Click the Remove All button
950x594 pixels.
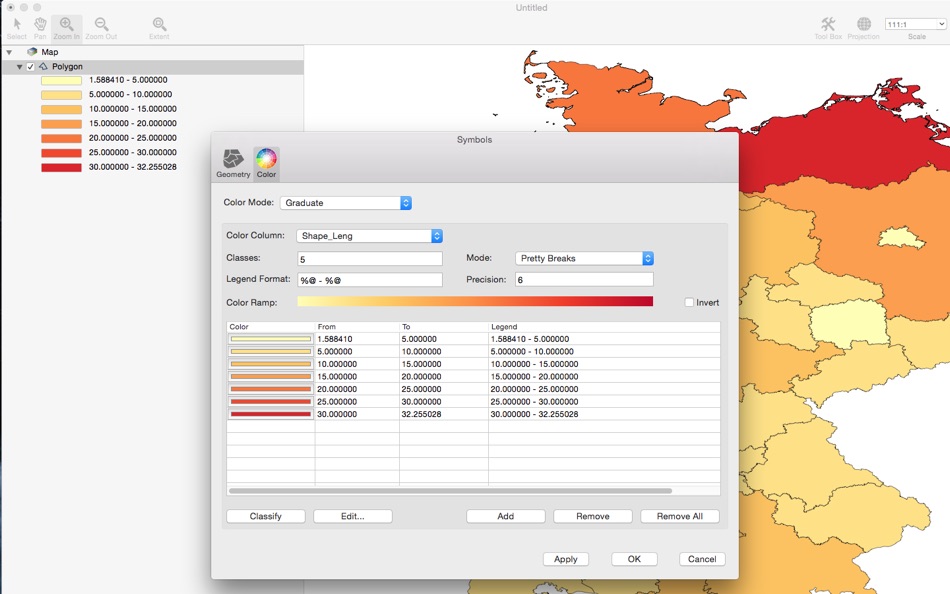pyautogui.click(x=680, y=516)
